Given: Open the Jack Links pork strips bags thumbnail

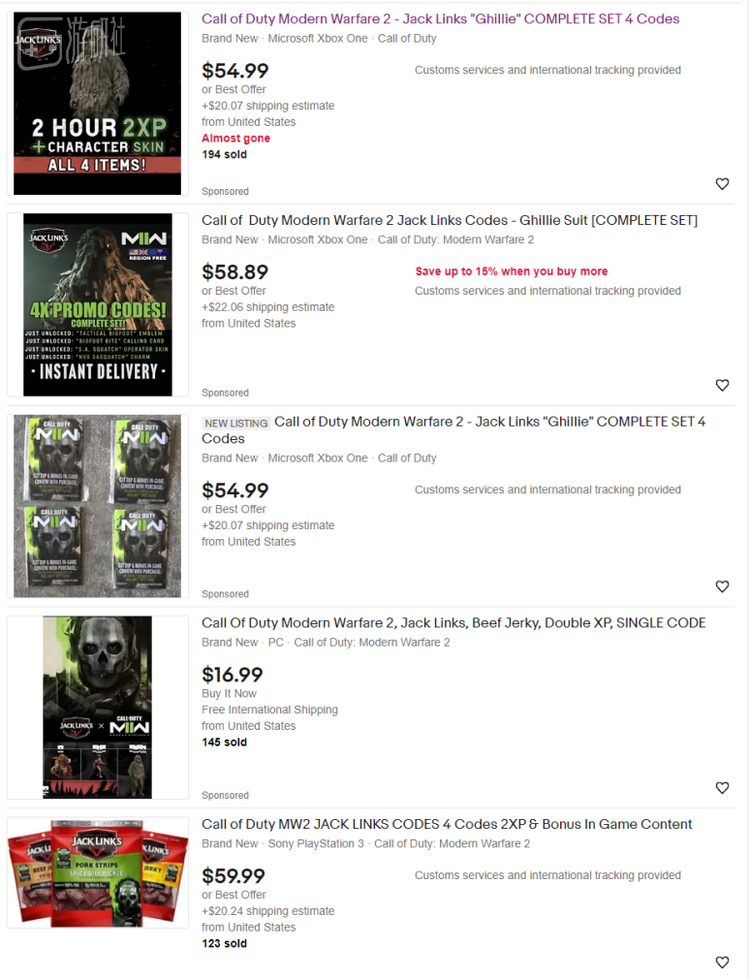Looking at the screenshot, I should coord(97,873).
